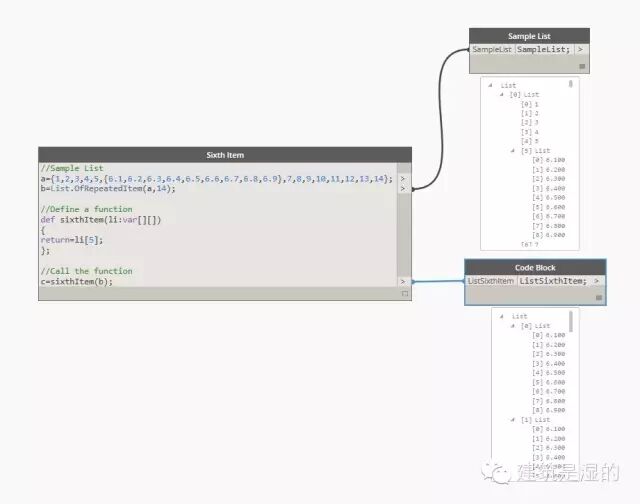Viewport: 640px width, 504px height.
Task: Select row '[0] 1' in Sample List preview
Action: [x=530, y=104]
